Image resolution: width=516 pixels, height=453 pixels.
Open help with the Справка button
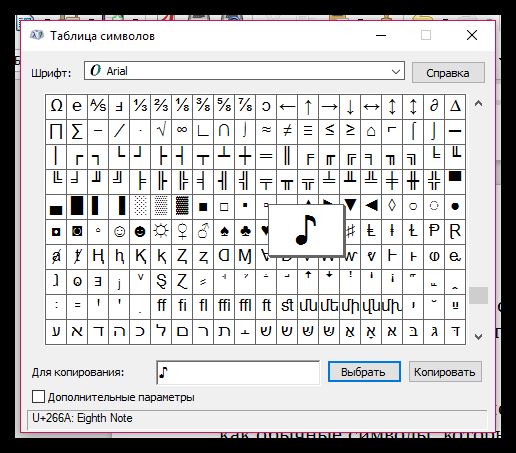[x=448, y=73]
